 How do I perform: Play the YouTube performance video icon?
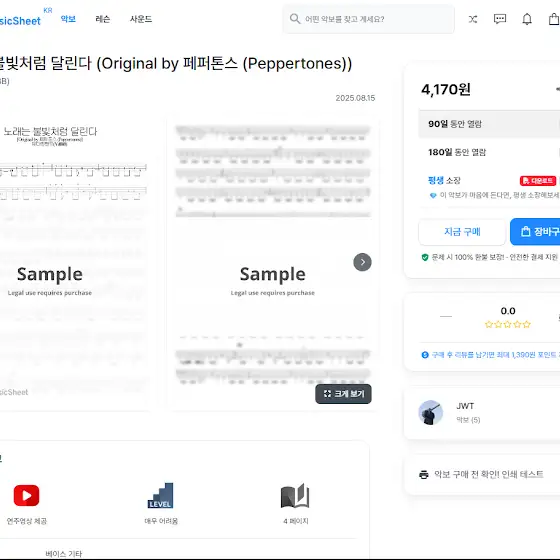tap(26, 495)
